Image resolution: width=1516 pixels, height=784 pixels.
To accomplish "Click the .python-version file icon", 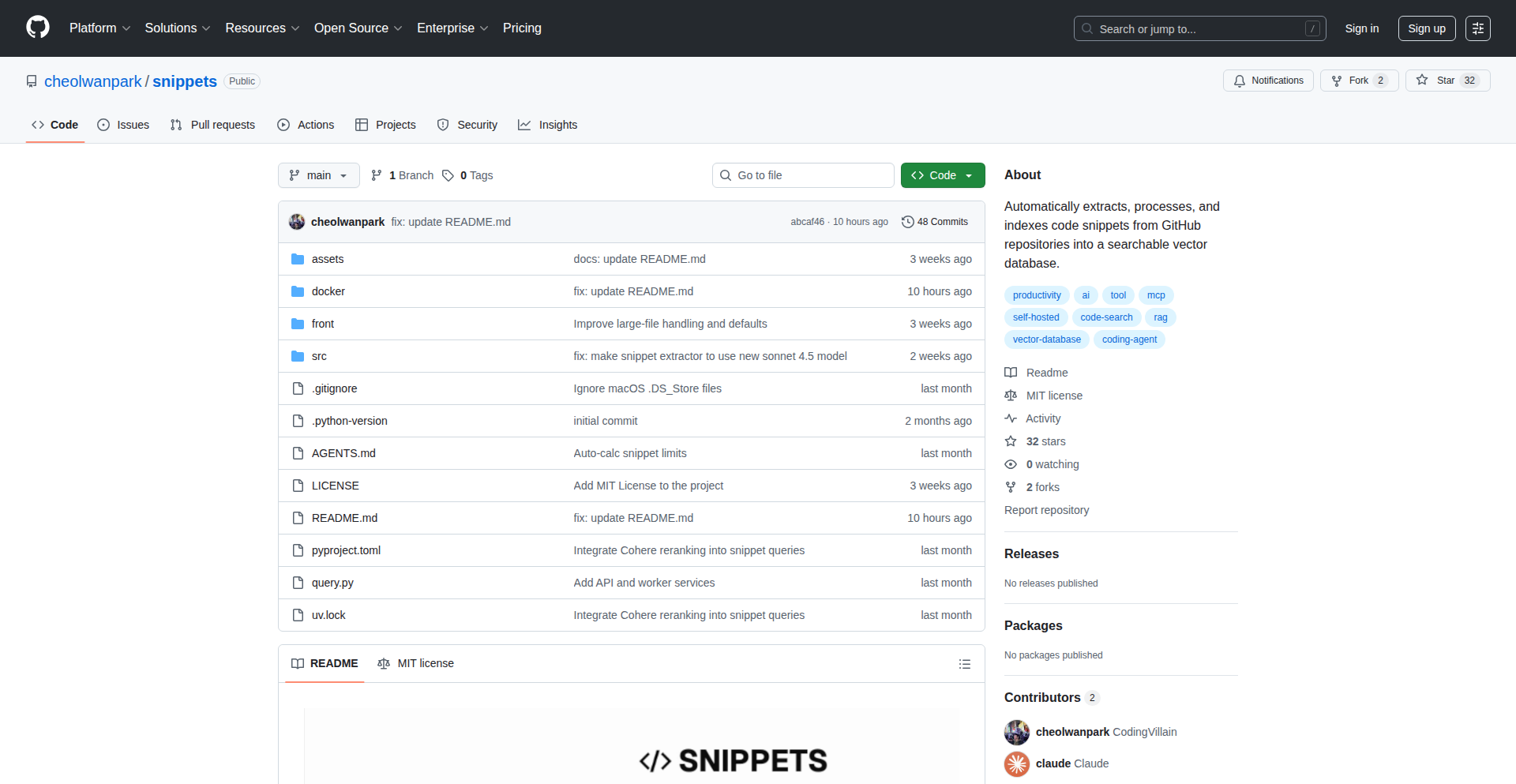I will (x=298, y=421).
